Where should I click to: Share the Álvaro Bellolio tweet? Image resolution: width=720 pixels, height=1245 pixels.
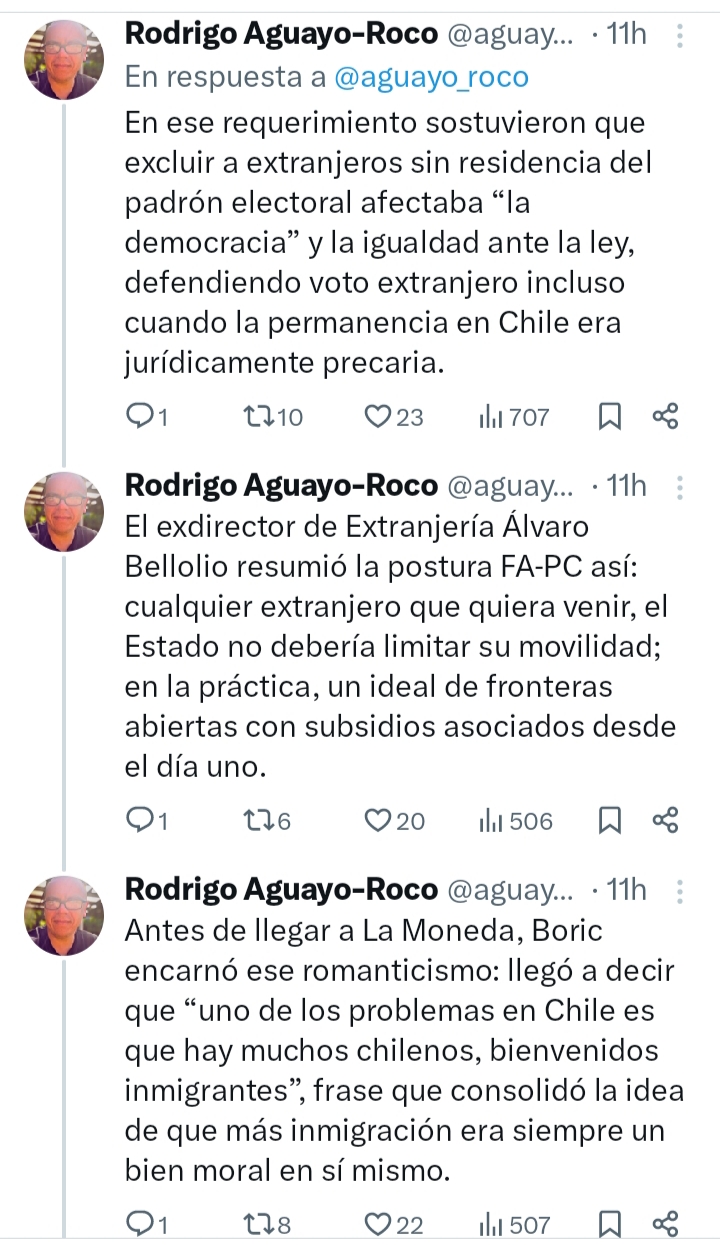(665, 821)
